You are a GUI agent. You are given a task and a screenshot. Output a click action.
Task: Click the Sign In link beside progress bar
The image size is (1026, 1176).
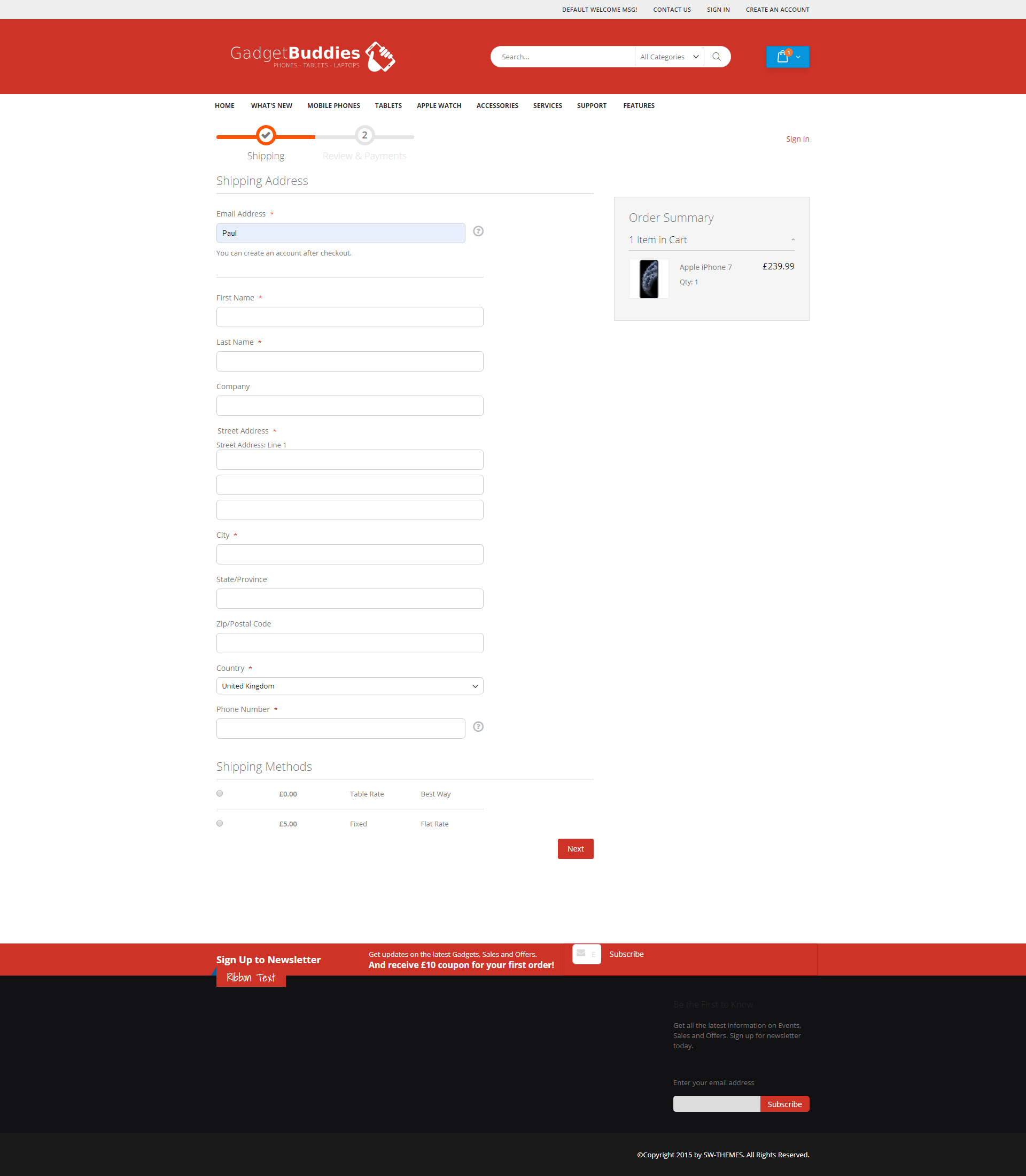point(797,139)
